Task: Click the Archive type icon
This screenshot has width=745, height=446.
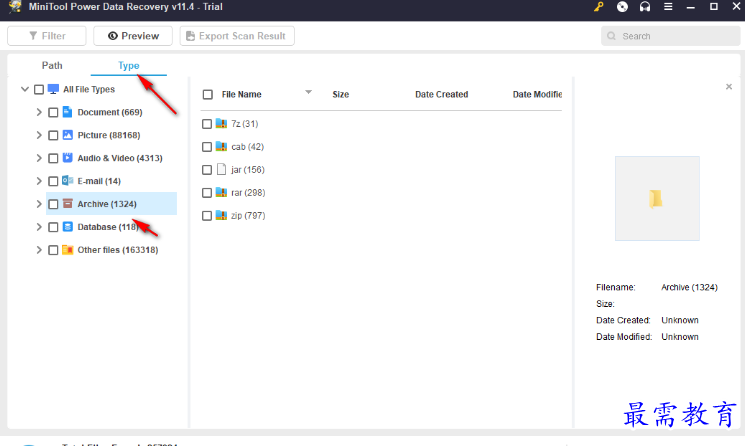Action: coord(67,204)
